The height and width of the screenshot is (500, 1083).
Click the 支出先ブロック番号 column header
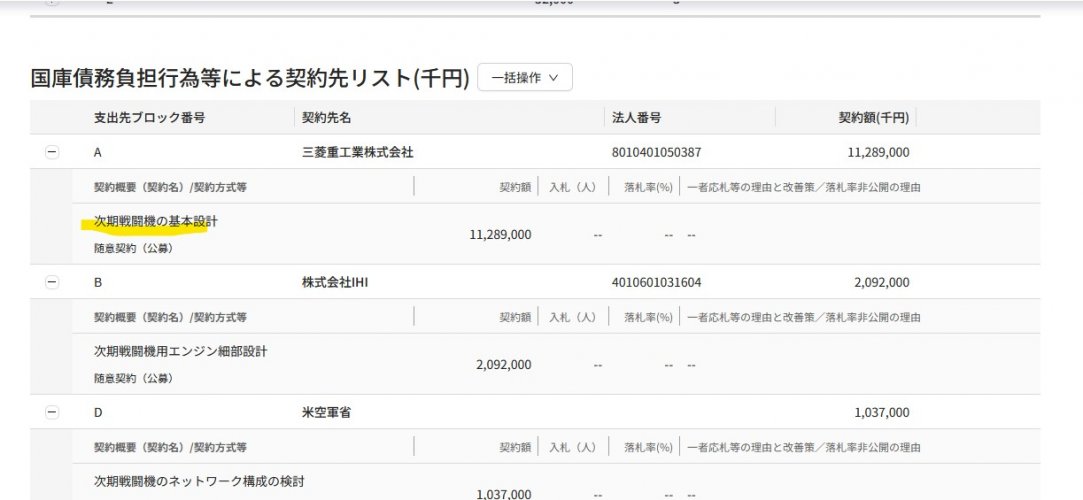point(149,117)
